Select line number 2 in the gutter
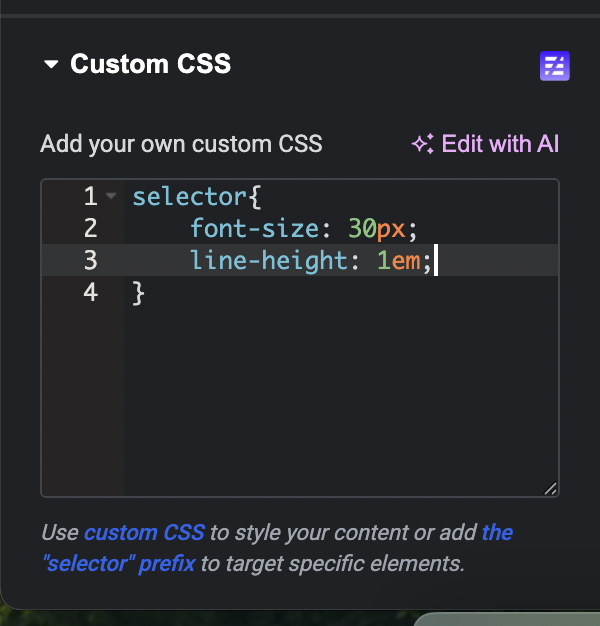 (x=91, y=229)
